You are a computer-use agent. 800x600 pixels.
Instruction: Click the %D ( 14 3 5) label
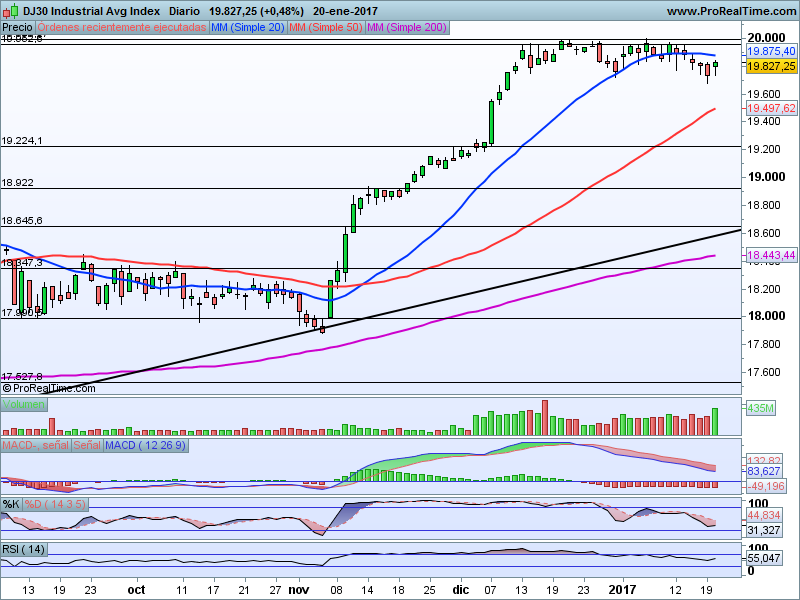pos(56,505)
